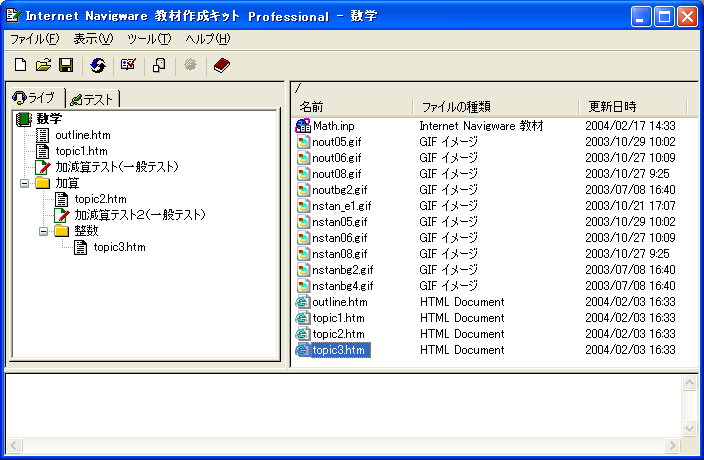Open help with the red book icon

coord(221,66)
